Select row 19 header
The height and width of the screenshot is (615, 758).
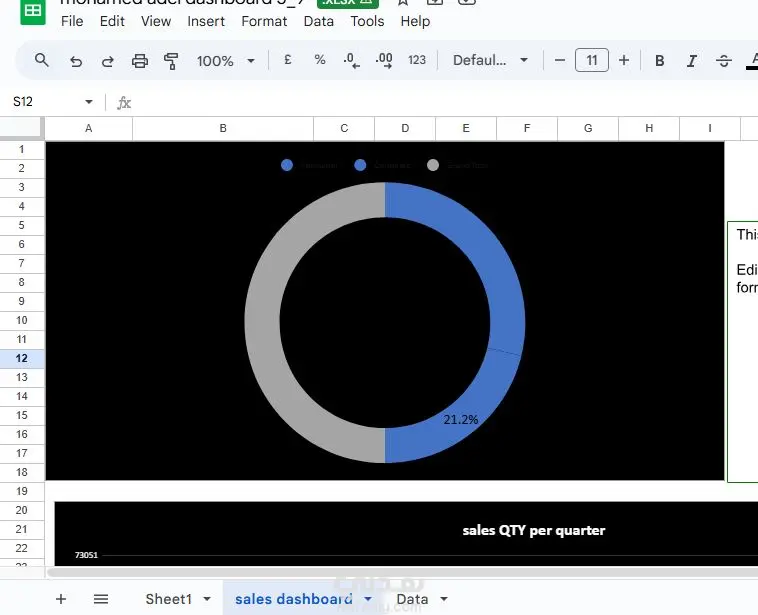[x=22, y=491]
